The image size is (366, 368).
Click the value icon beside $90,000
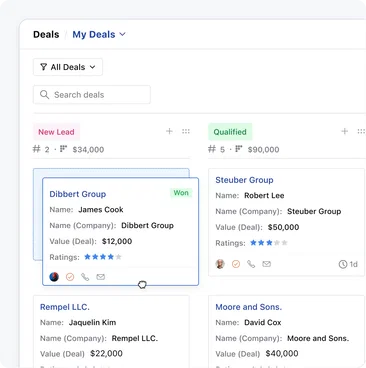[x=239, y=149]
